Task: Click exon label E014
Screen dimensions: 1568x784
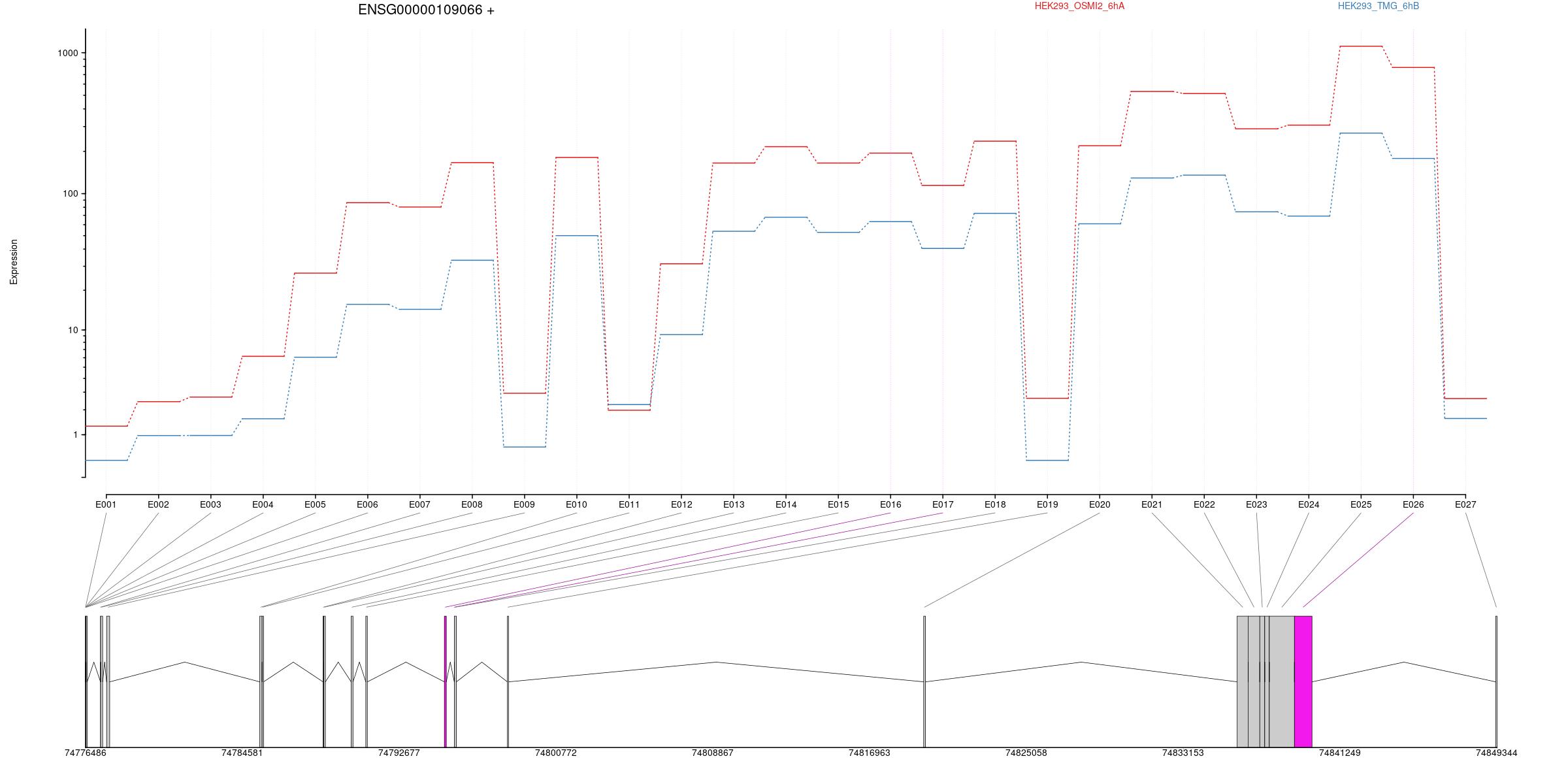Action: click(x=786, y=505)
